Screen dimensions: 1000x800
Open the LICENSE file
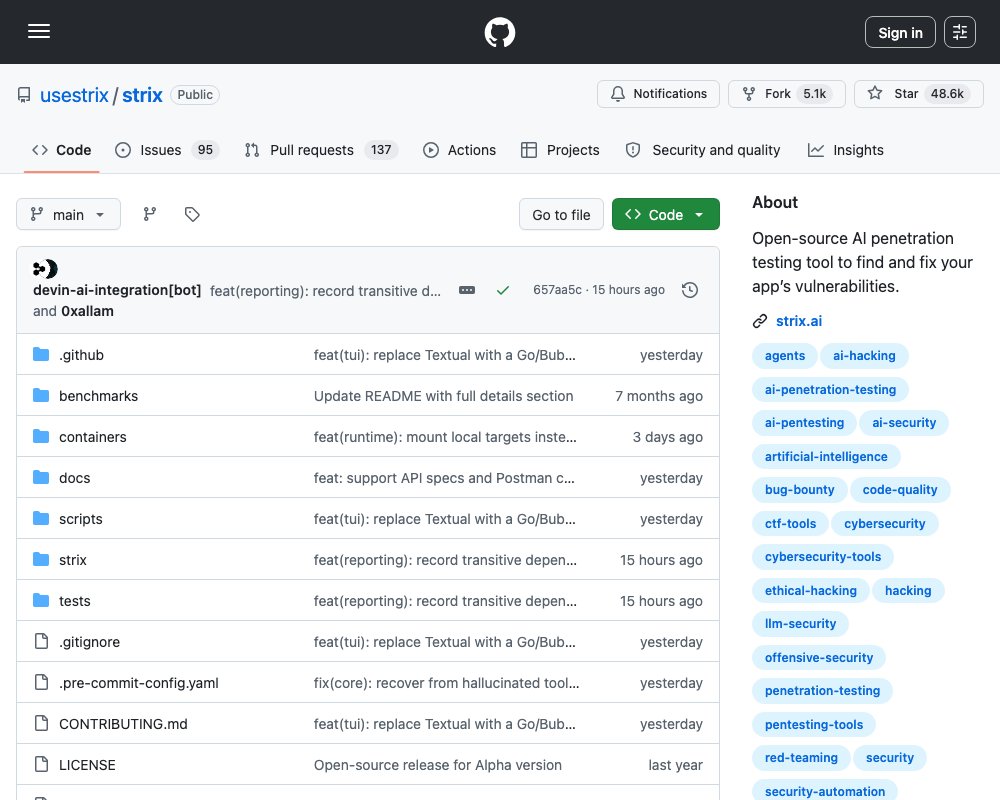click(x=87, y=765)
